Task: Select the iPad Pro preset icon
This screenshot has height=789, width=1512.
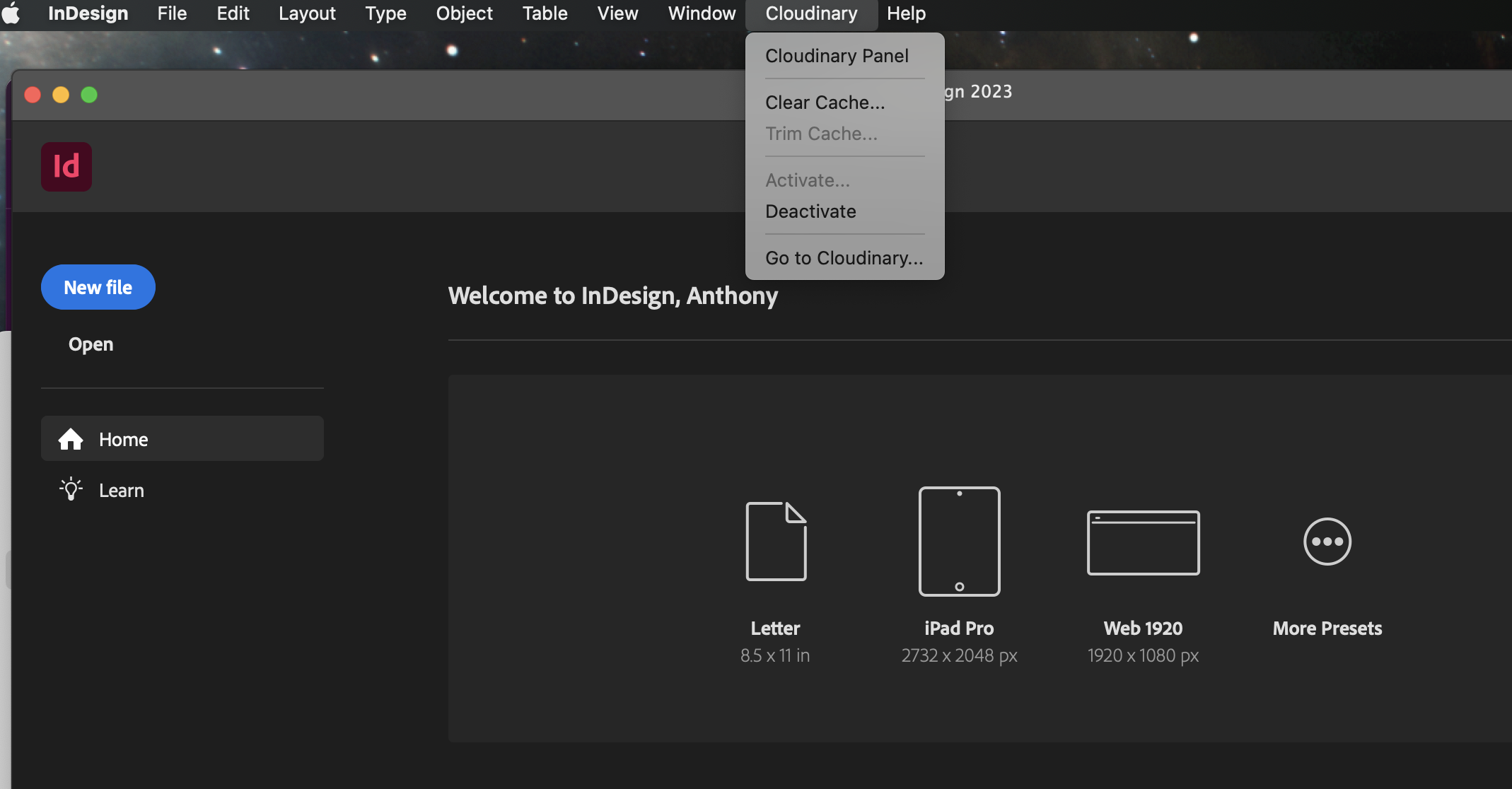Action: pos(959,541)
